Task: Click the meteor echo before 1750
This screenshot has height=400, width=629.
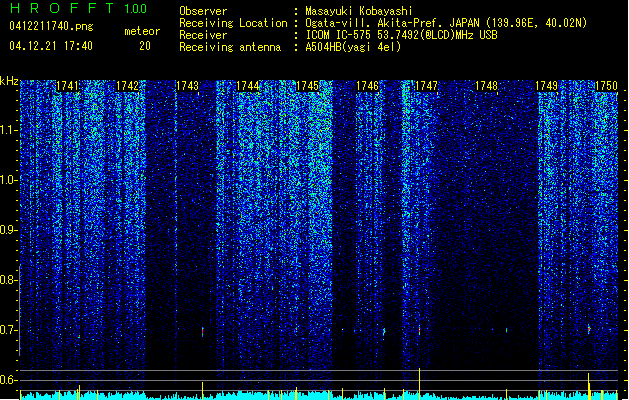Action: coord(589,329)
